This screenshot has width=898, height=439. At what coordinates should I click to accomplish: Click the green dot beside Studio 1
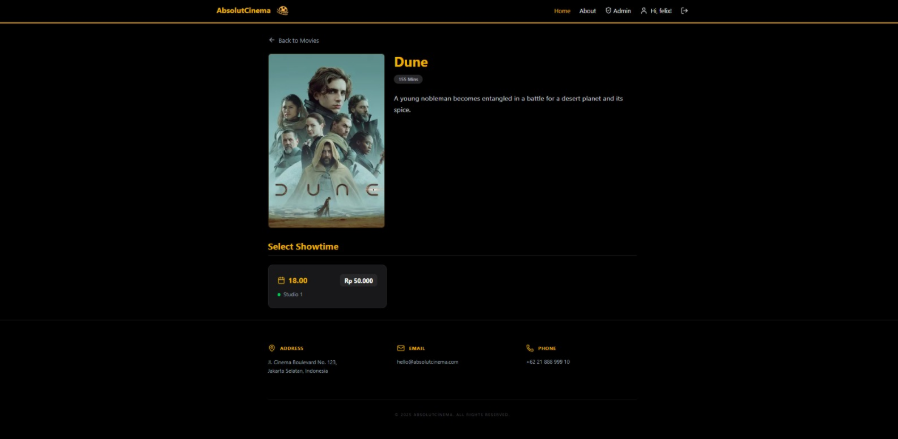click(x=279, y=295)
